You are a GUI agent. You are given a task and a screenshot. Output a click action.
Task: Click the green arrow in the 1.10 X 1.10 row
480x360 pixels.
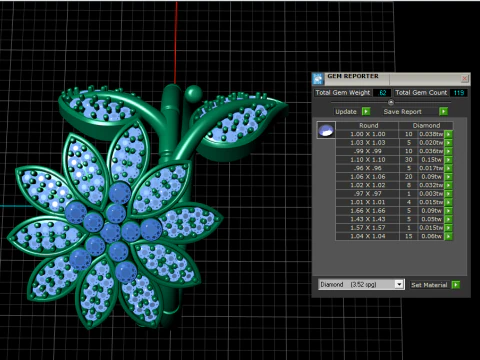449,160
